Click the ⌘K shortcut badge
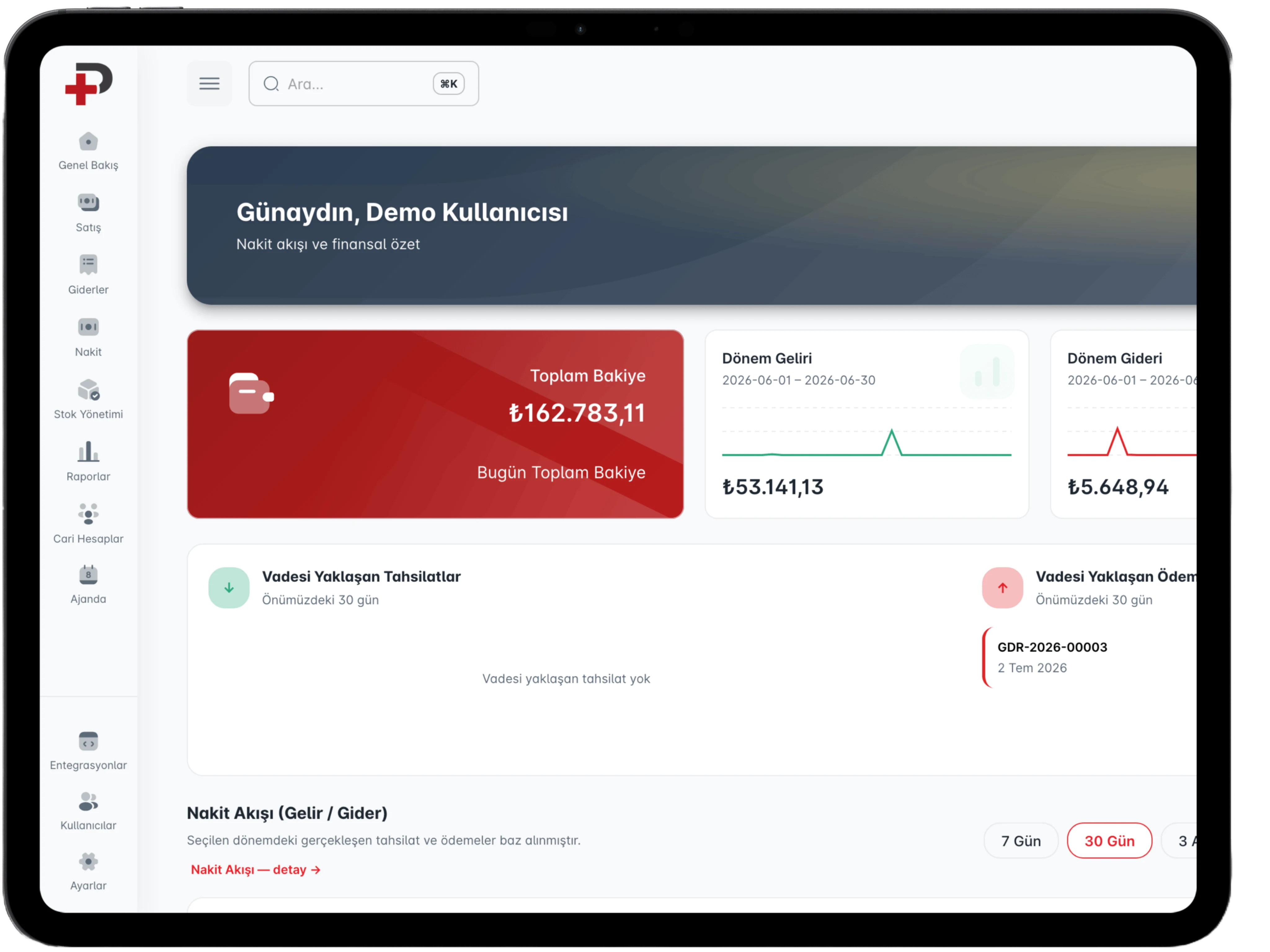1270x952 pixels. [x=448, y=84]
